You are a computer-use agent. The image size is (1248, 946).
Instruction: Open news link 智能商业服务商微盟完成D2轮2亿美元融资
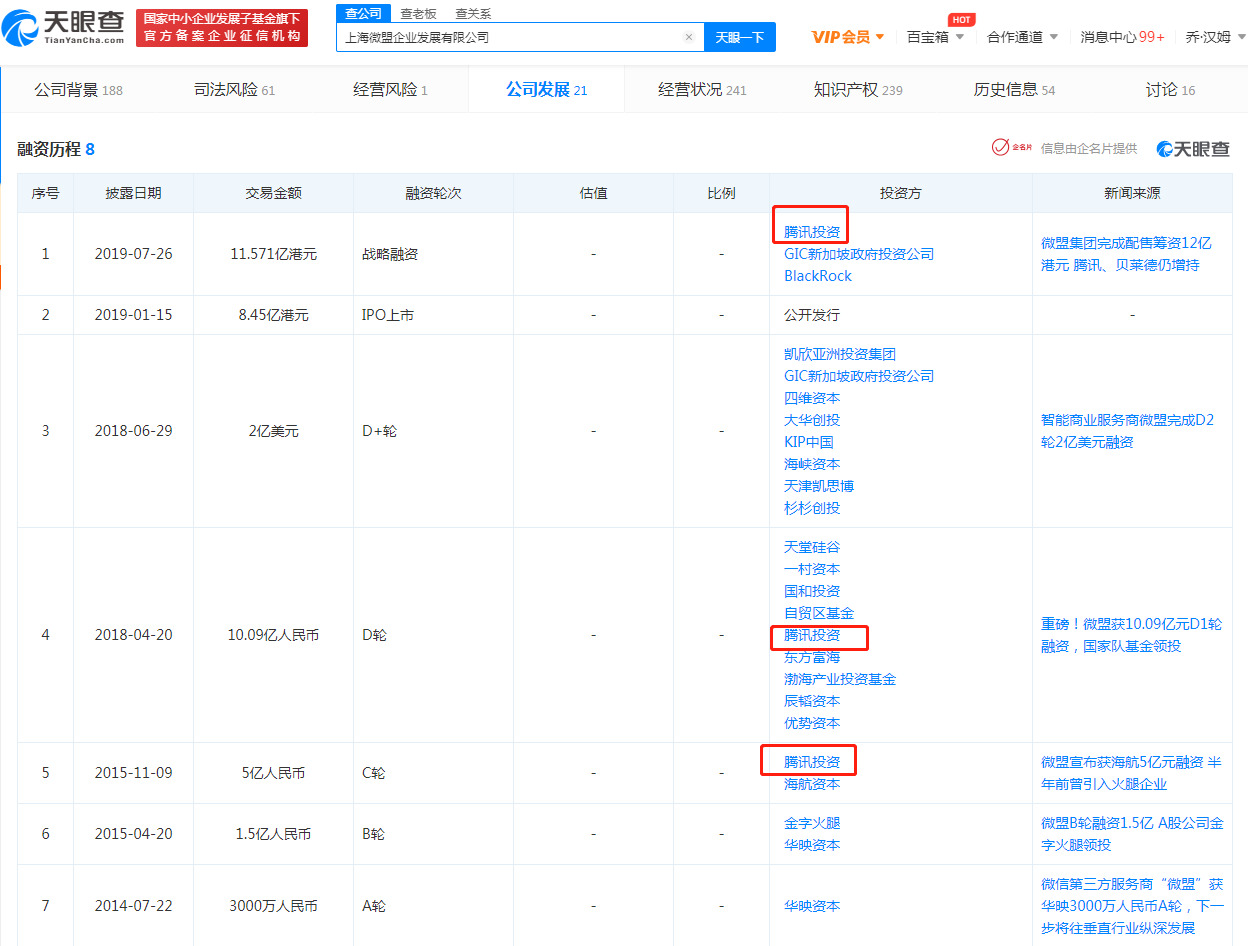click(1127, 431)
